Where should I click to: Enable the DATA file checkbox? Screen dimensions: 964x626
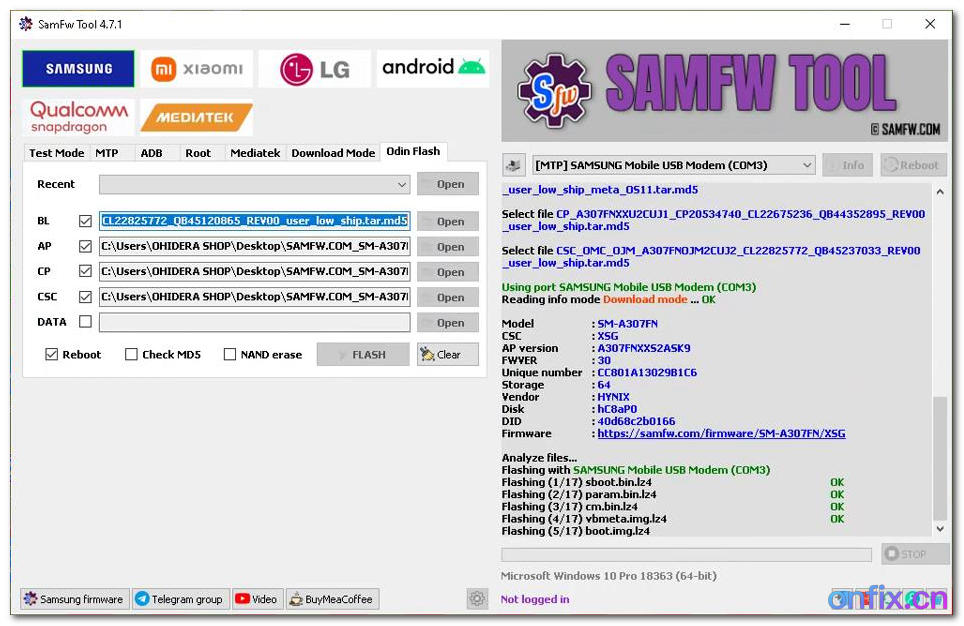click(x=85, y=321)
